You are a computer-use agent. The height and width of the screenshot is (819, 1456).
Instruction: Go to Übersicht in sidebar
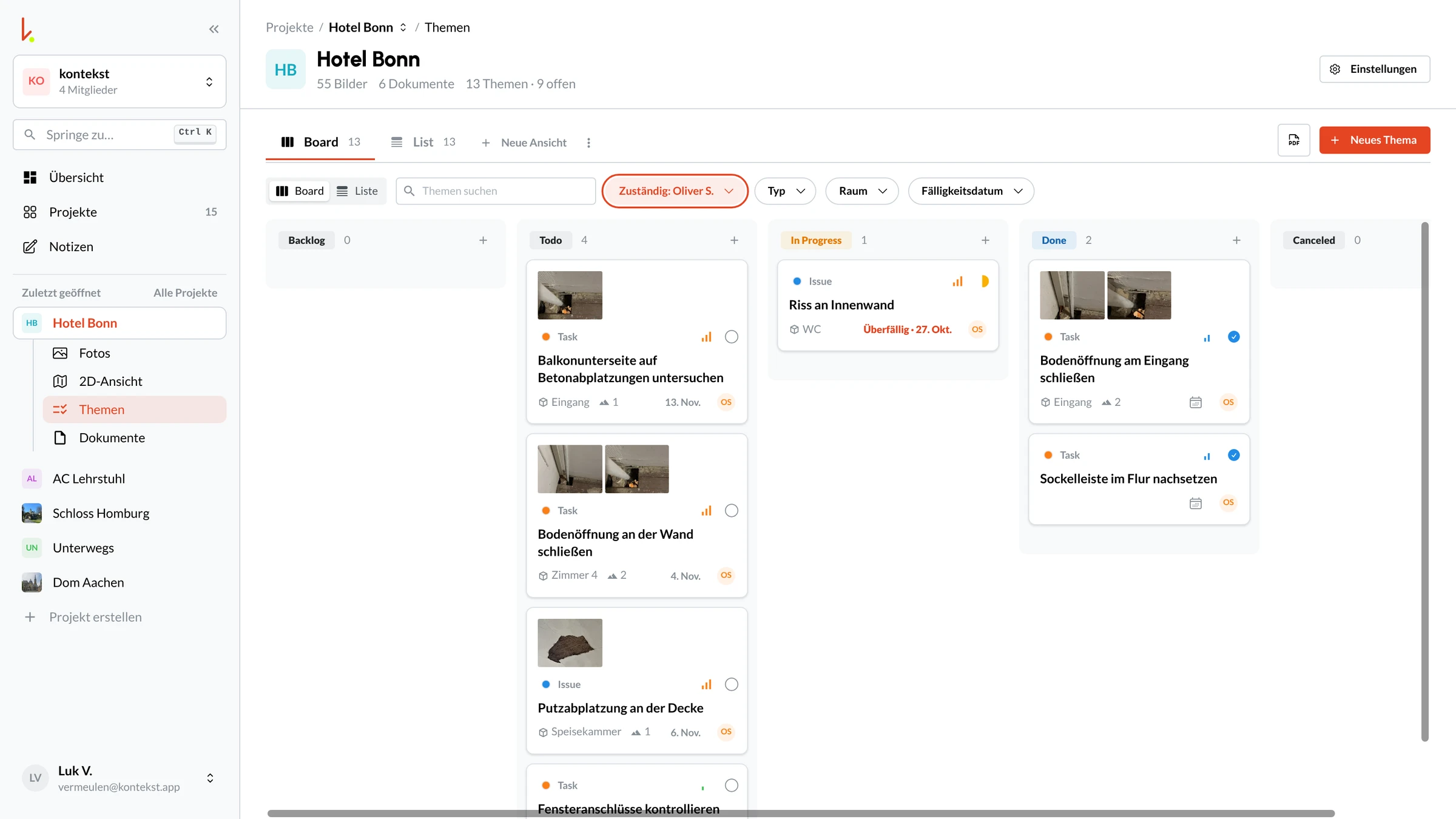(x=120, y=177)
